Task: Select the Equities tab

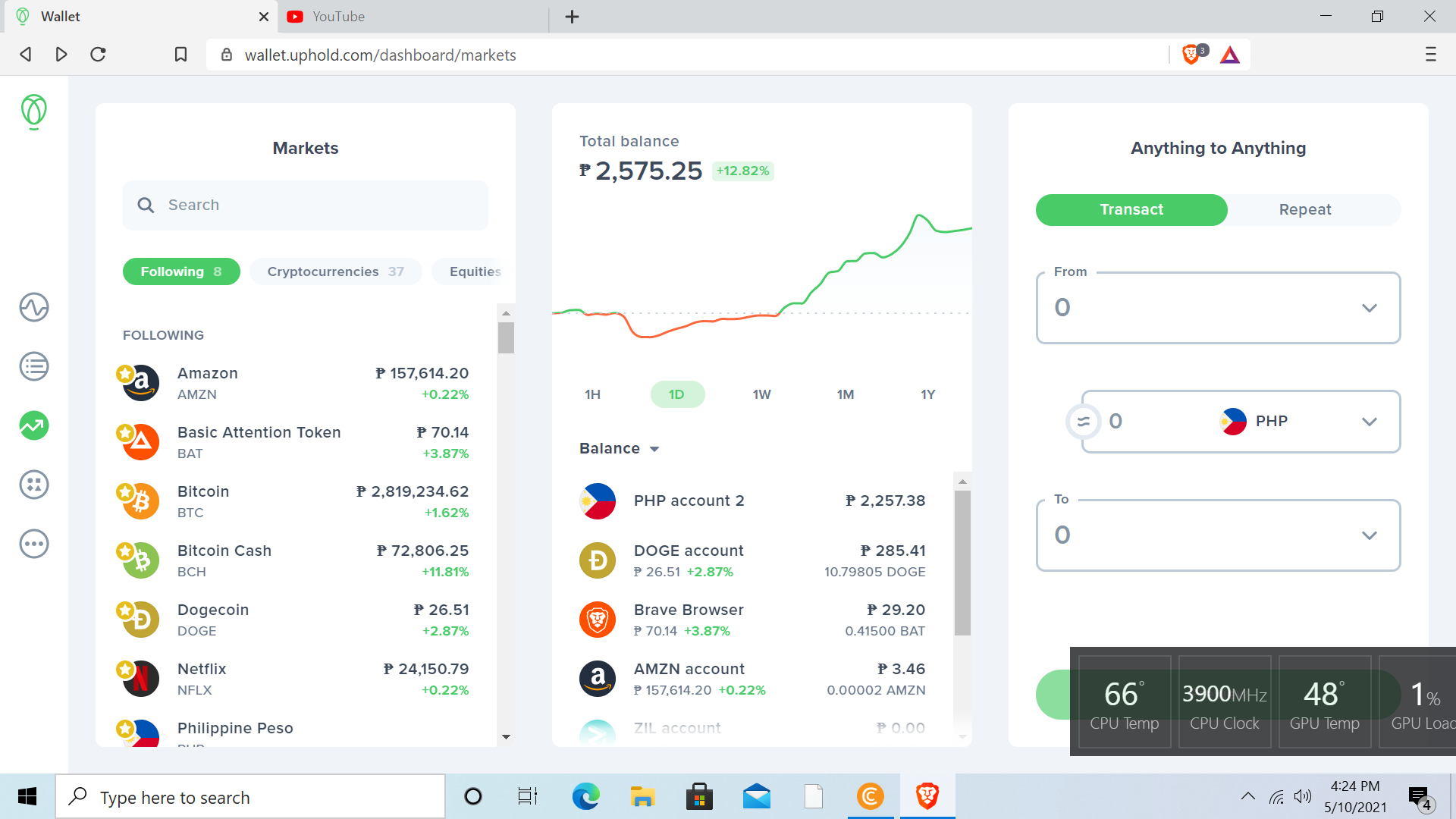Action: tap(474, 271)
